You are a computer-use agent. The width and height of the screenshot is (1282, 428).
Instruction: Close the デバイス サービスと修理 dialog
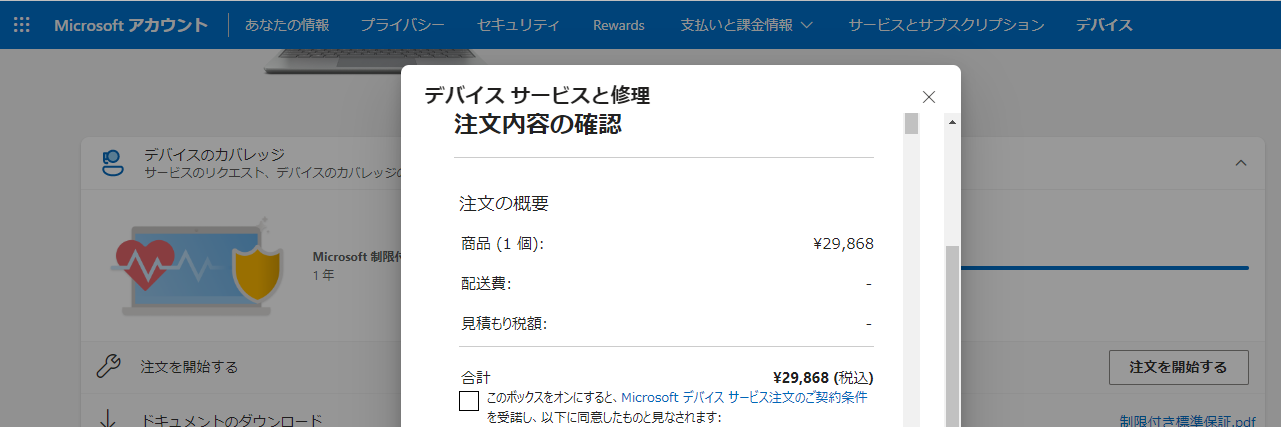[928, 97]
